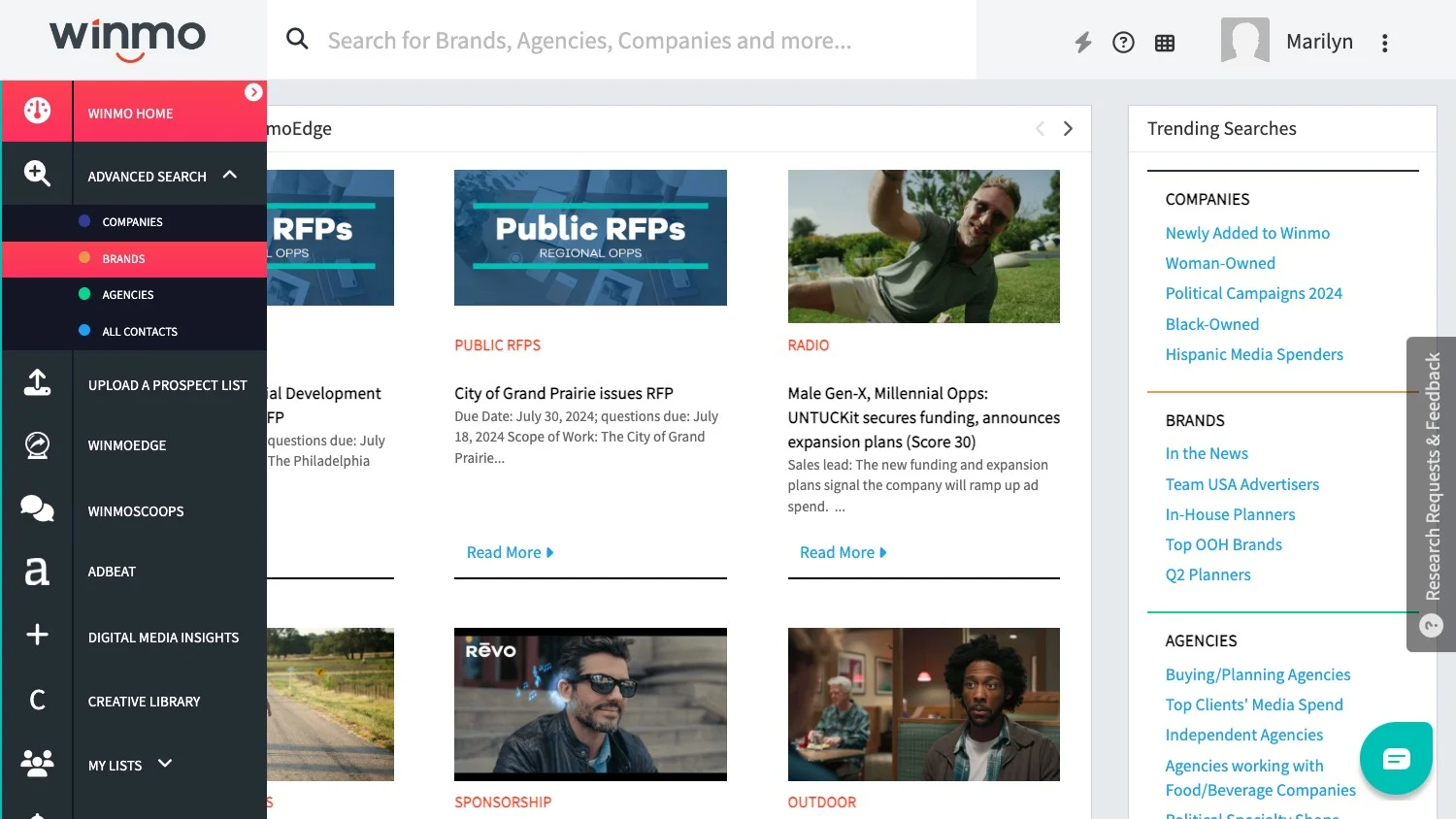Screen dimensions: 1456x819
Task: Click the blue dot beside All Contacts
Action: 84,330
